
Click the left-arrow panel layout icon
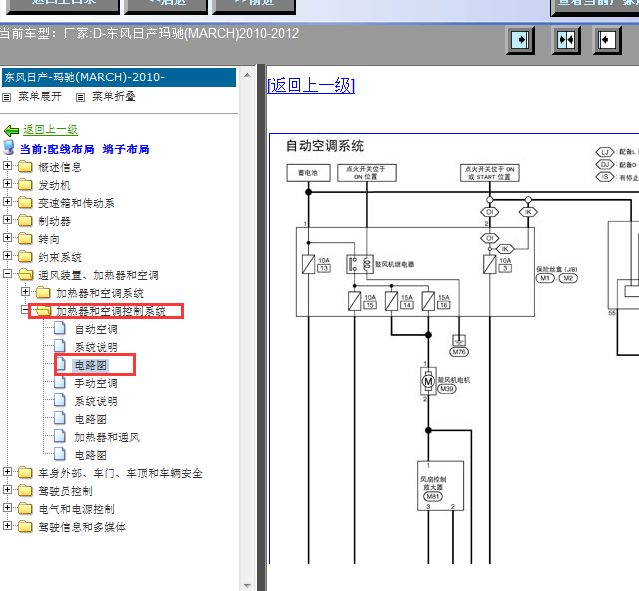(607, 40)
